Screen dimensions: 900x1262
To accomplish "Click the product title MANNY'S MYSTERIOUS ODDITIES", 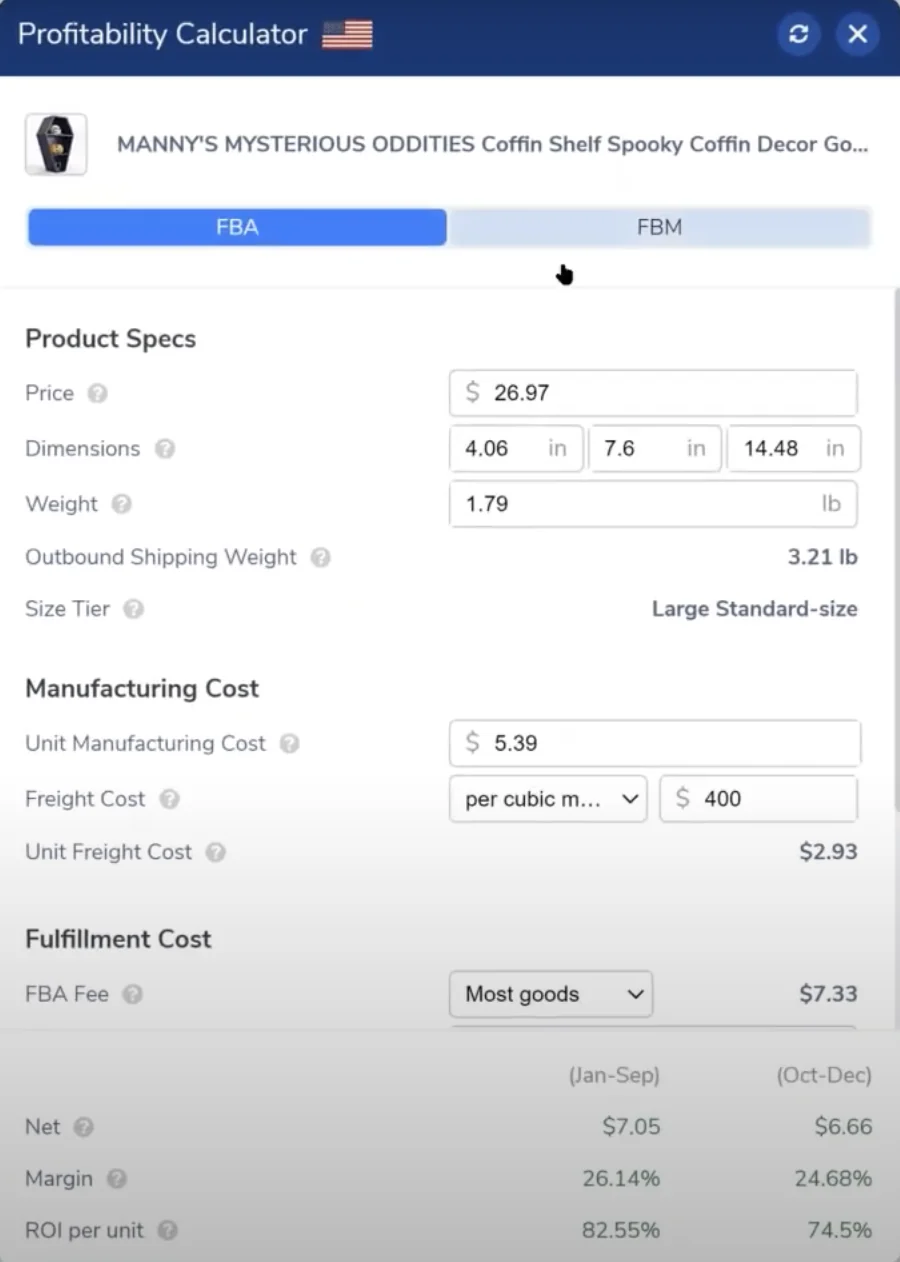I will 492,144.
